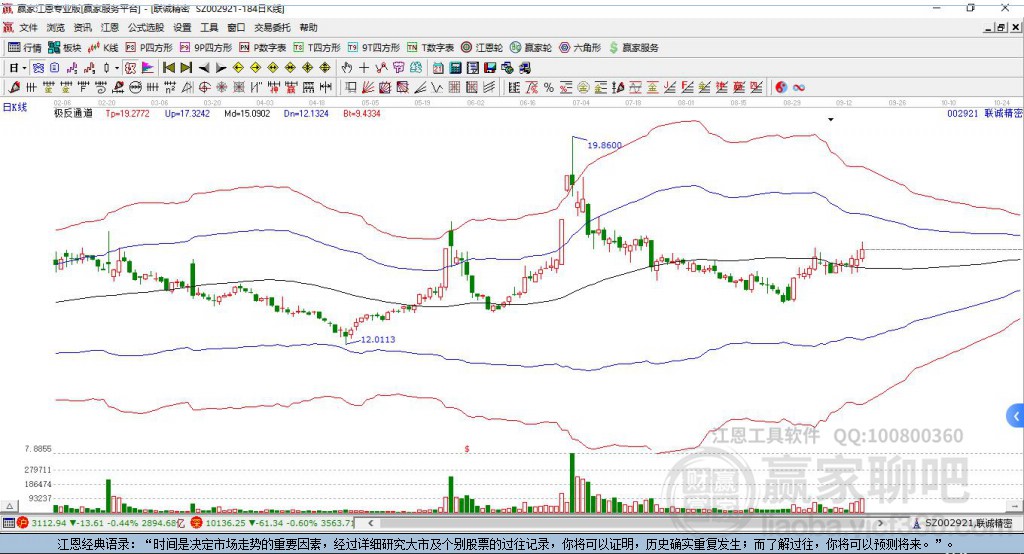Screen dimensions: 1024x554
Task: Open the 帮助 menu
Action: point(308,27)
